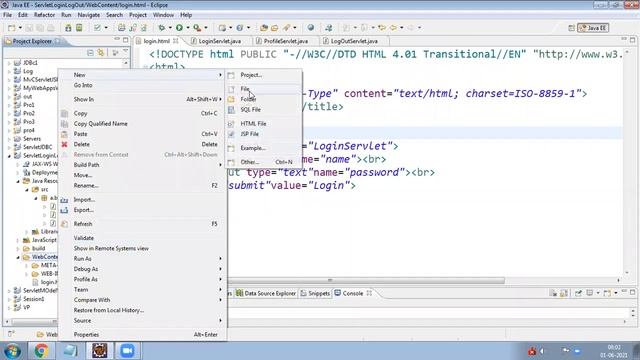Open the Navigate menu
This screenshot has height=360, width=640.
coord(89,15)
